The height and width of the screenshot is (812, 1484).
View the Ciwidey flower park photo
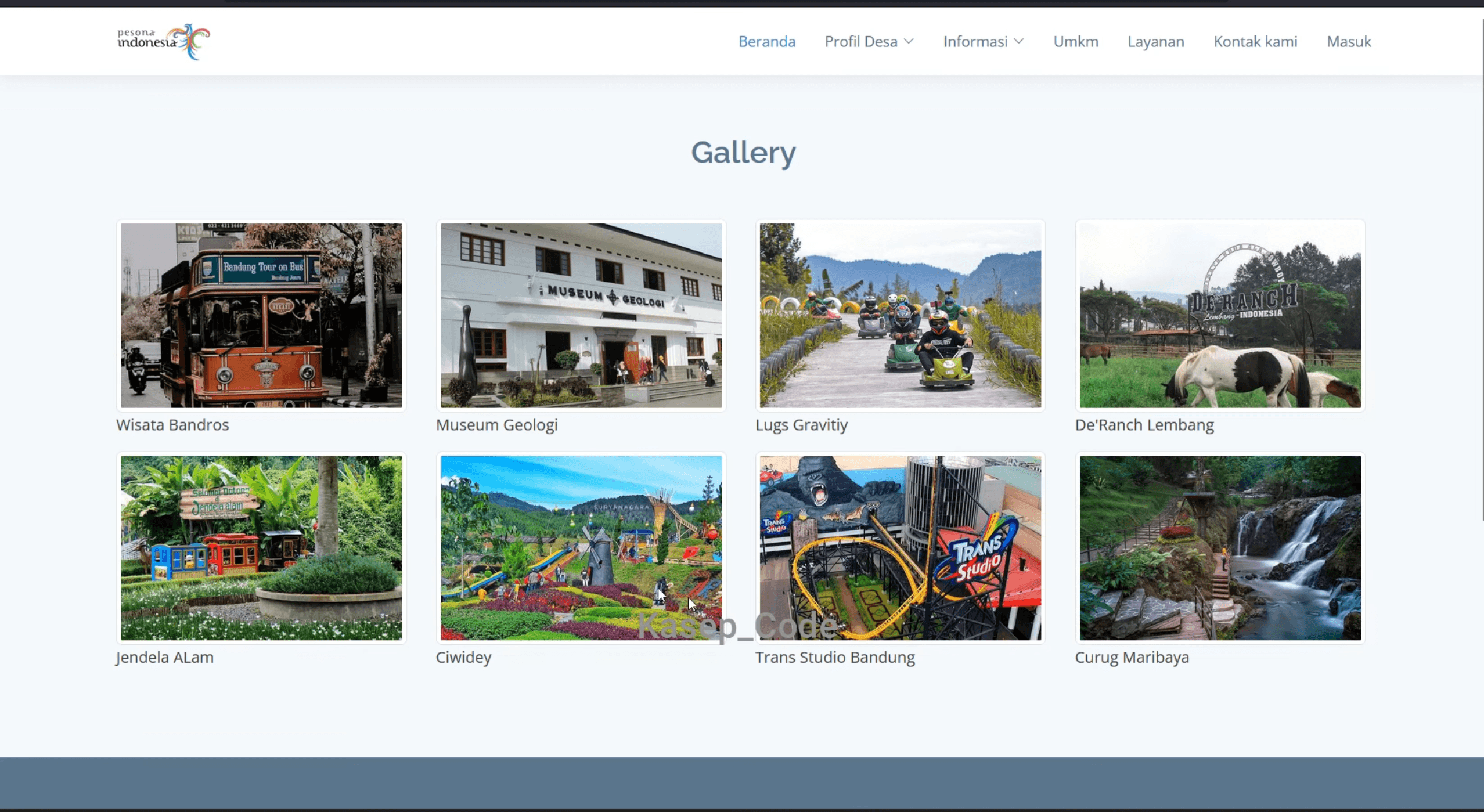[581, 548]
